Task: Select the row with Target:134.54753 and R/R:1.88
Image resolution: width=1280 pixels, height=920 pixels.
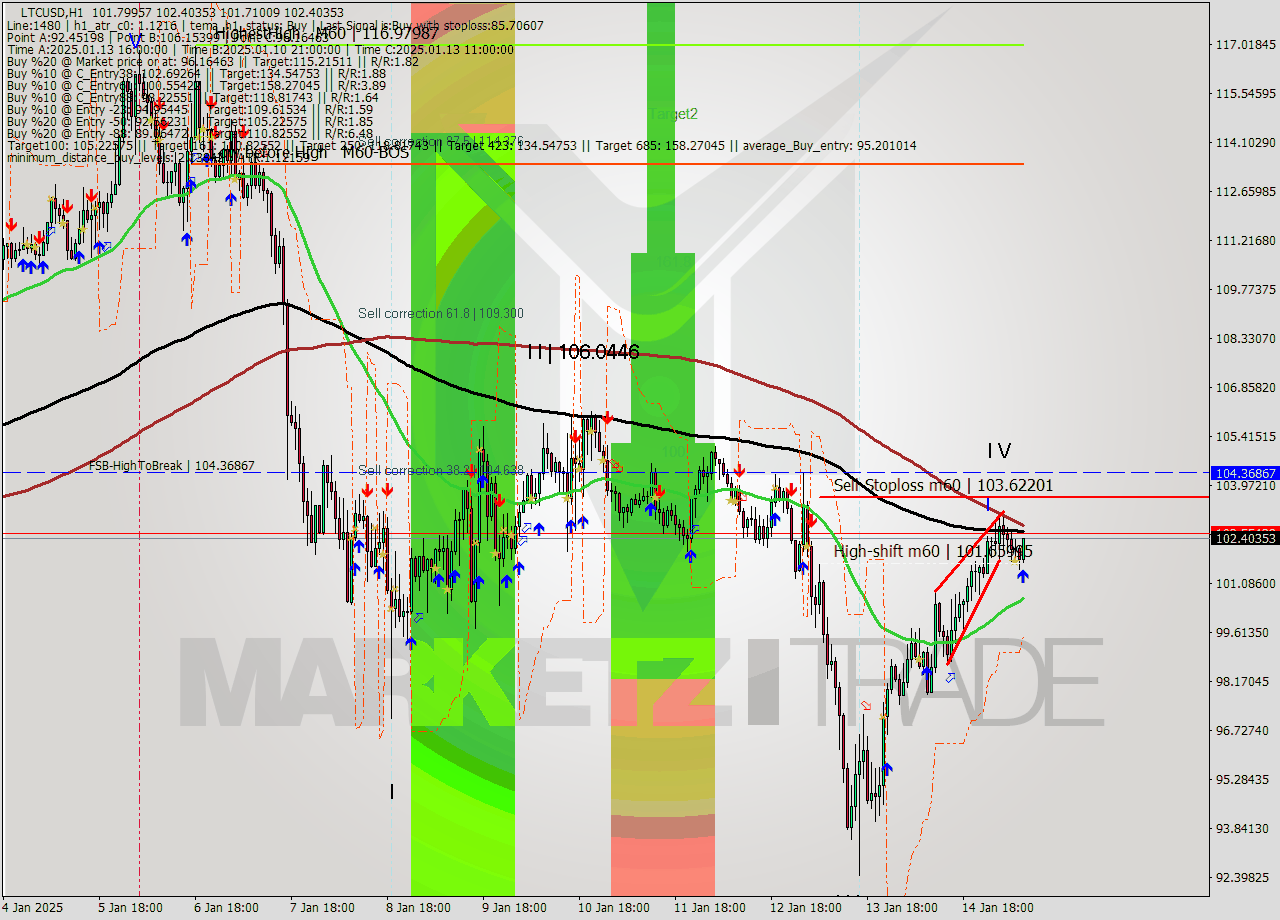Action: pyautogui.click(x=196, y=73)
